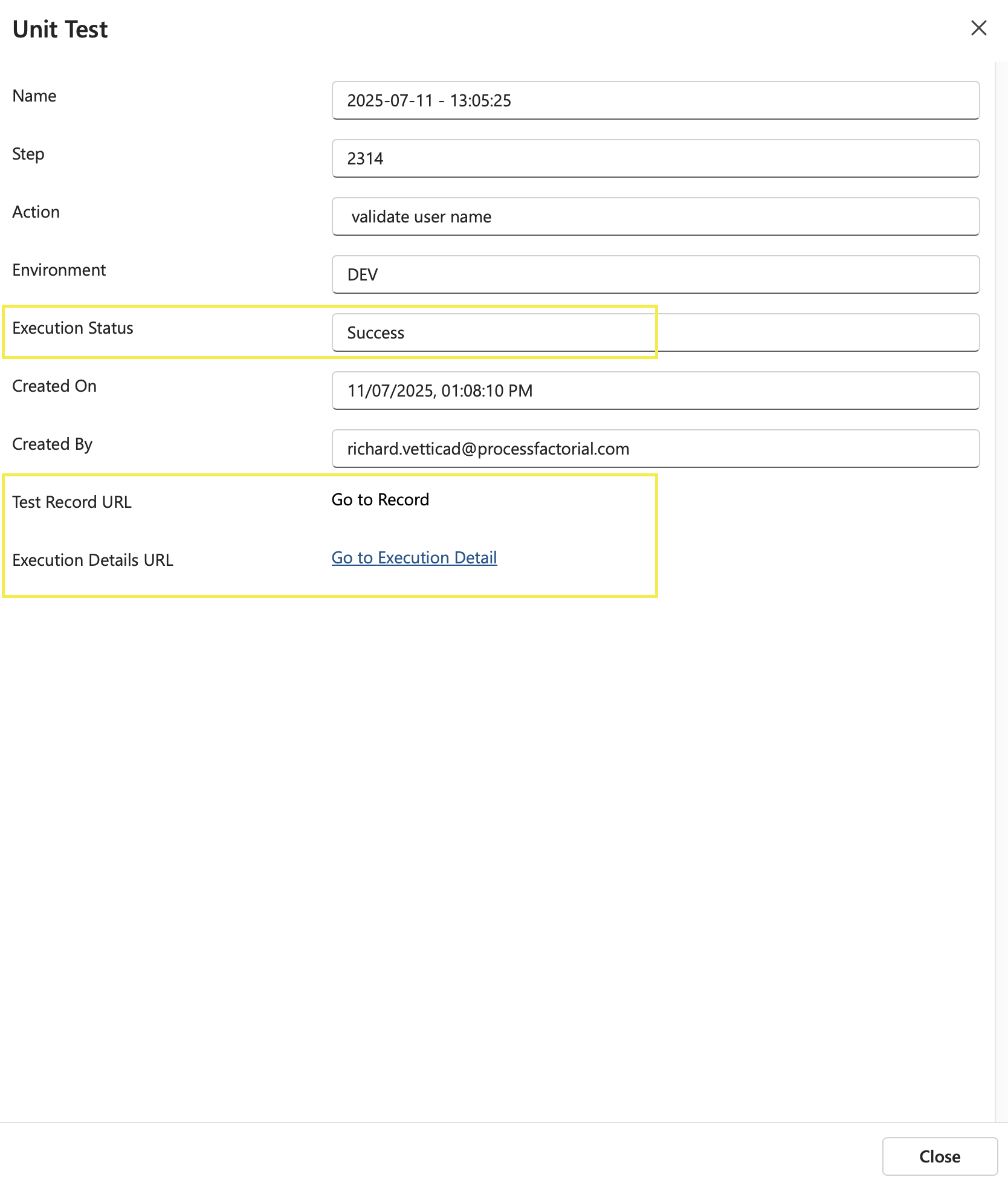Click the Action field with validate user name

655,216
